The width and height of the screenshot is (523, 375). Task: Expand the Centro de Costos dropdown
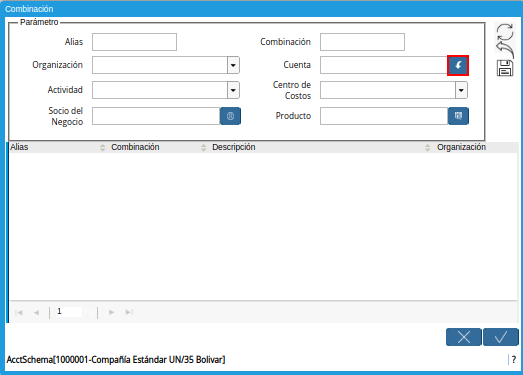click(461, 90)
